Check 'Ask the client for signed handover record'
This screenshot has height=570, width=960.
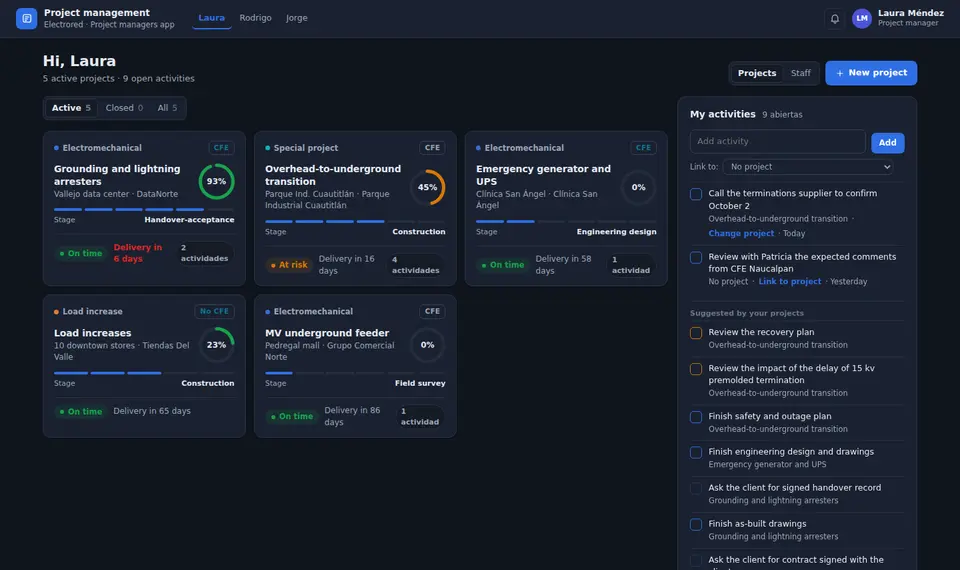tap(696, 489)
